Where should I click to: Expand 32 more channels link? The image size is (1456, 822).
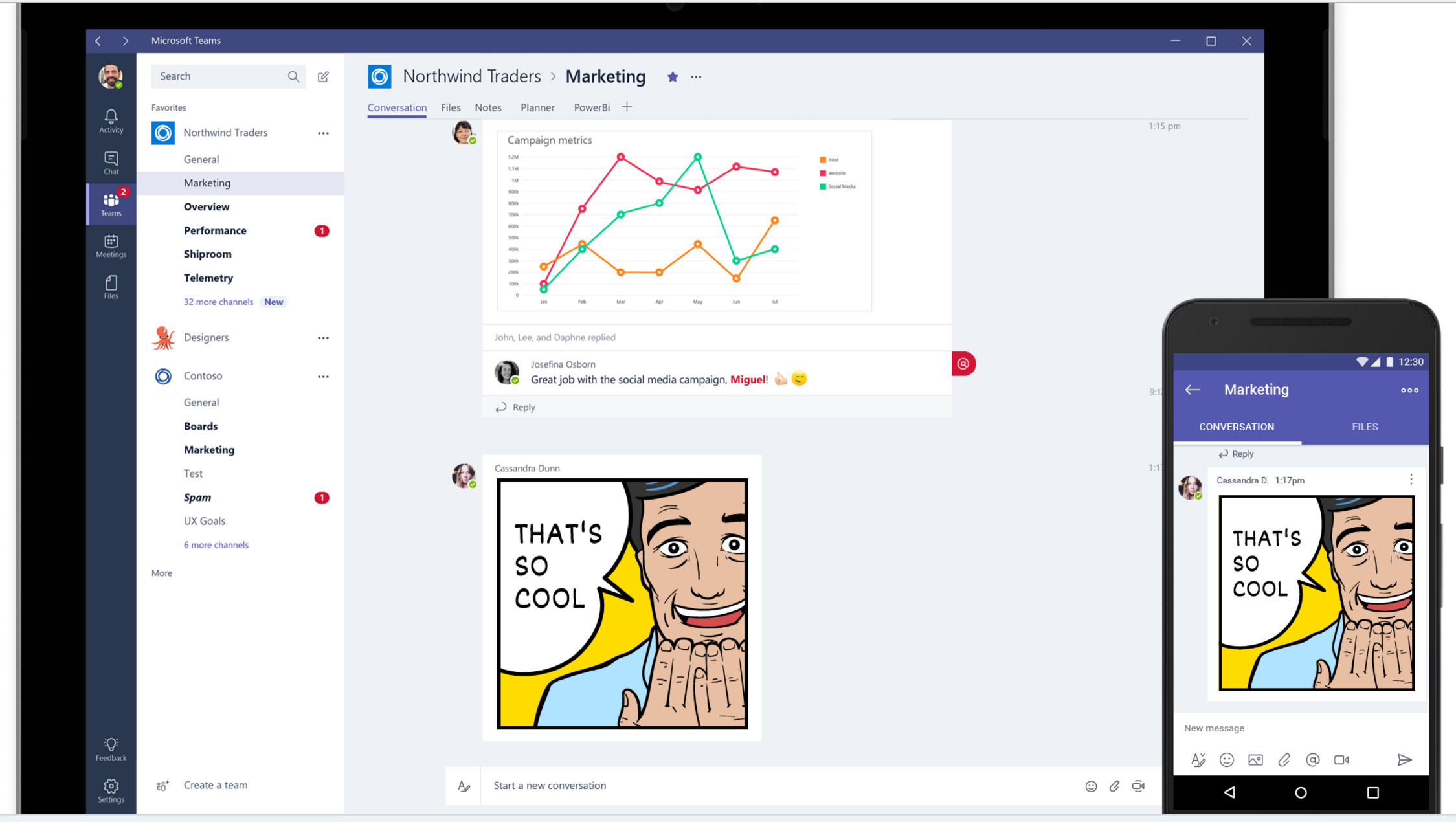(218, 302)
